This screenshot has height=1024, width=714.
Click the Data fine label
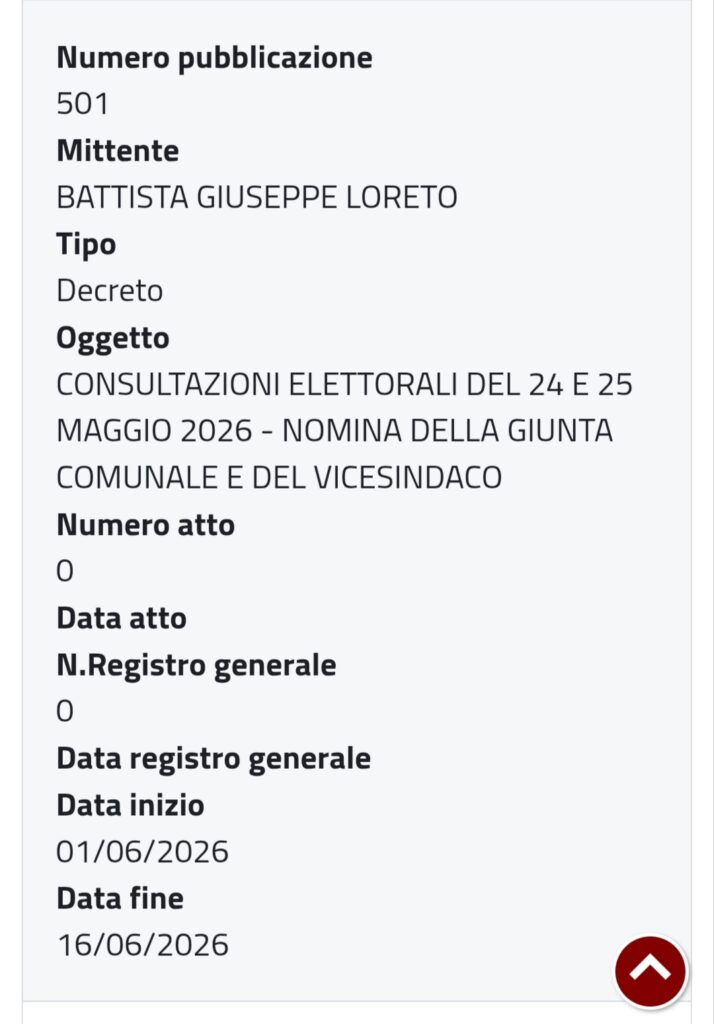pos(120,899)
